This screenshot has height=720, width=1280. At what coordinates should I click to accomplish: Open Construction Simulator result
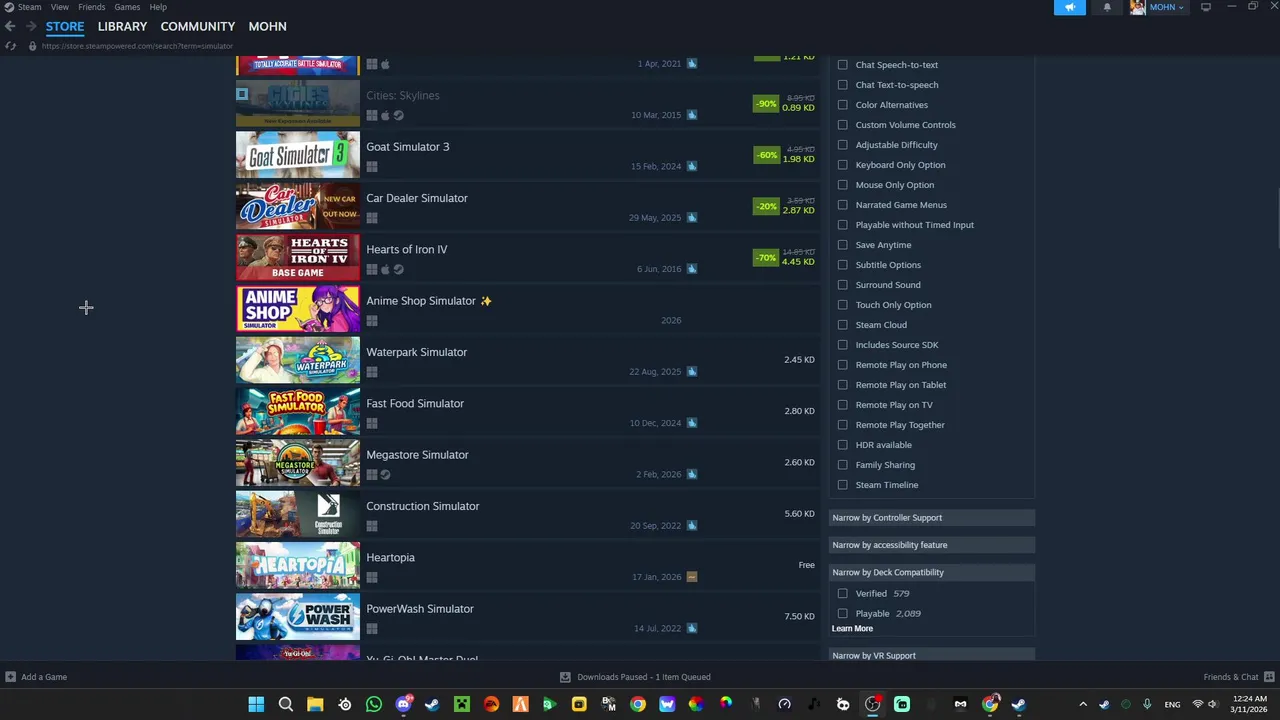[x=528, y=514]
